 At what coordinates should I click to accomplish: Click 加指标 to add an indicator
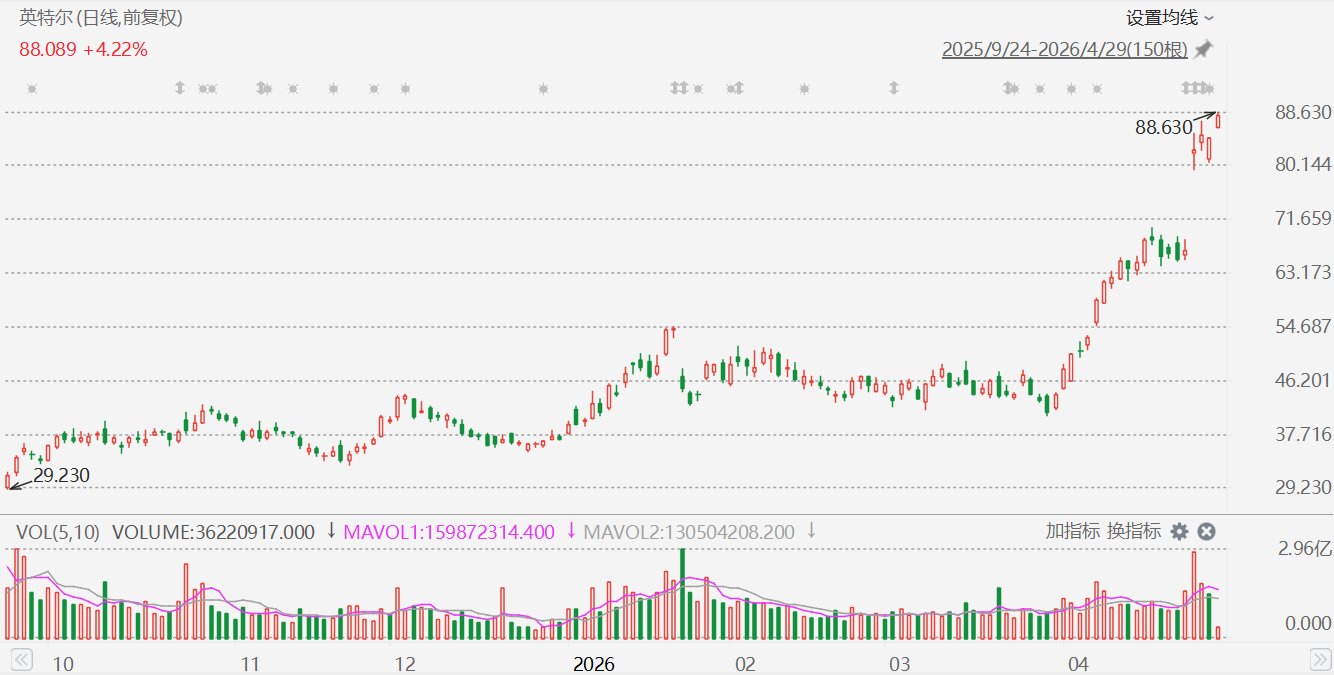tap(1073, 531)
